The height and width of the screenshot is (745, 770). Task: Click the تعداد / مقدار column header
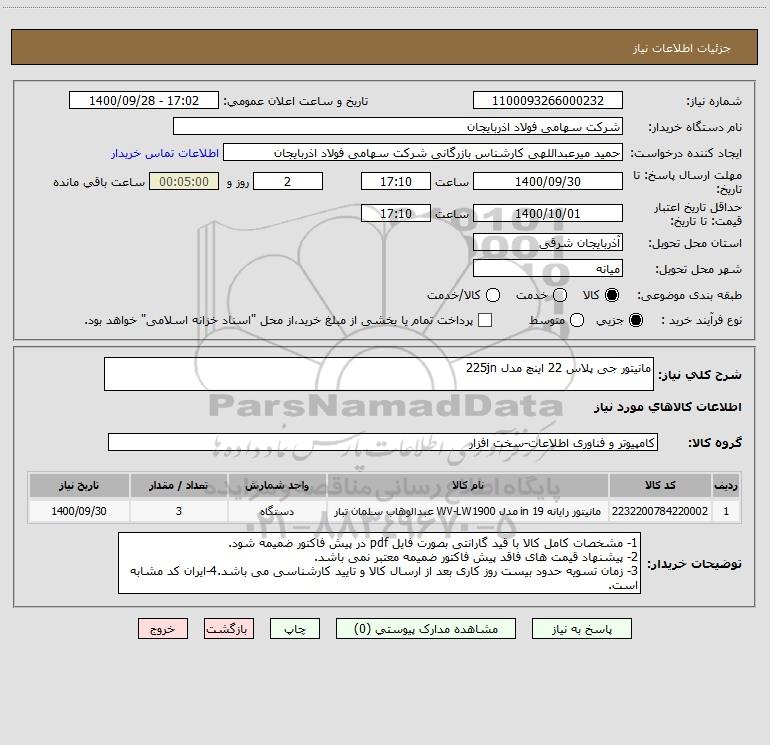(179, 485)
